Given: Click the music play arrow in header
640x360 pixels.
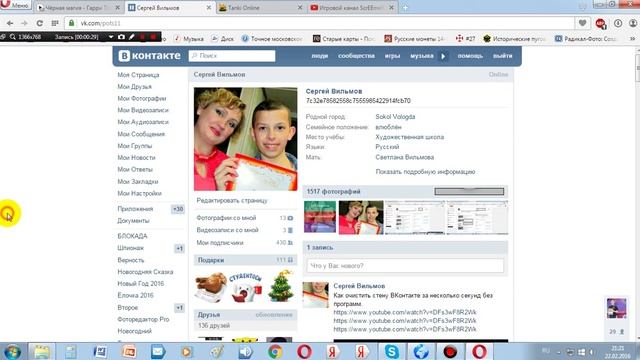Looking at the screenshot, I should [443, 56].
